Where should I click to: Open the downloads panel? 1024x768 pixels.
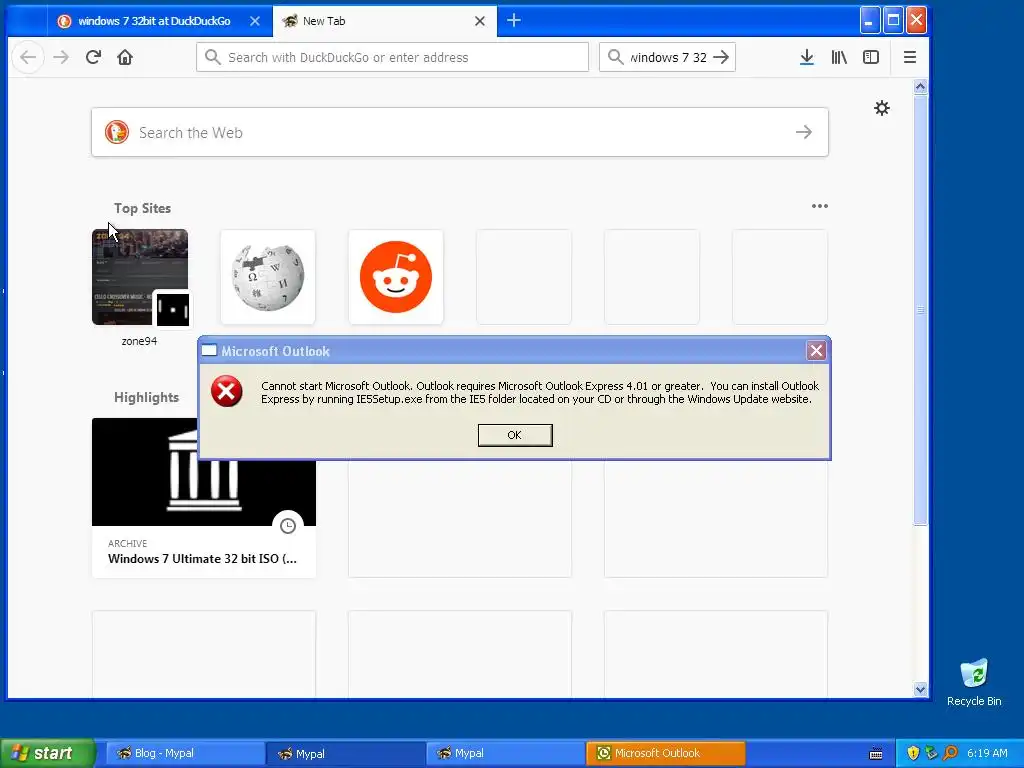pos(807,57)
